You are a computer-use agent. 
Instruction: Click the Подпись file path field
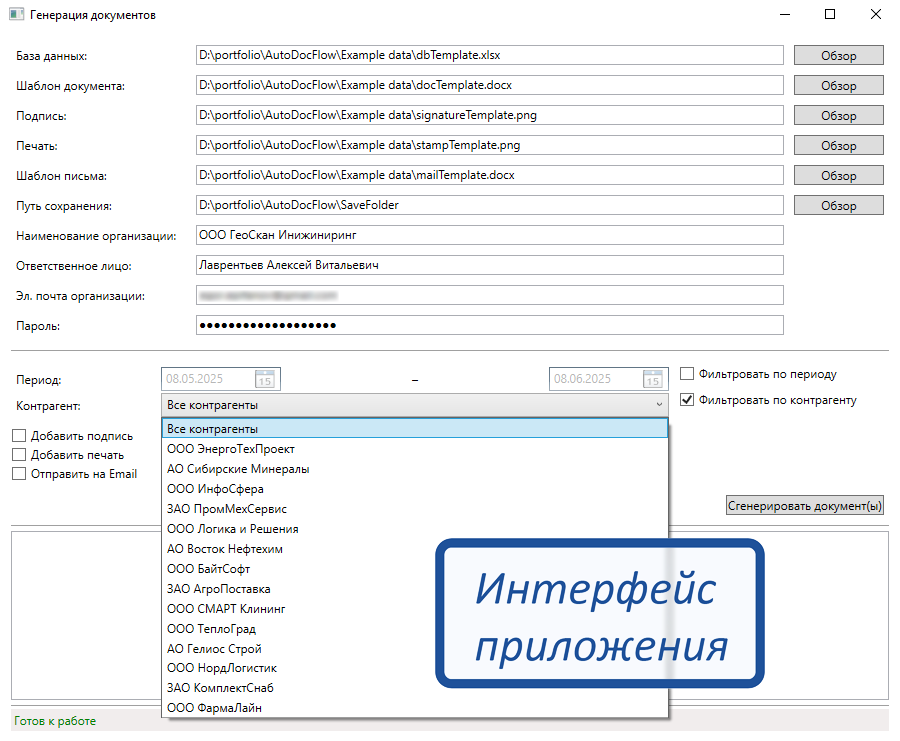pyautogui.click(x=490, y=115)
